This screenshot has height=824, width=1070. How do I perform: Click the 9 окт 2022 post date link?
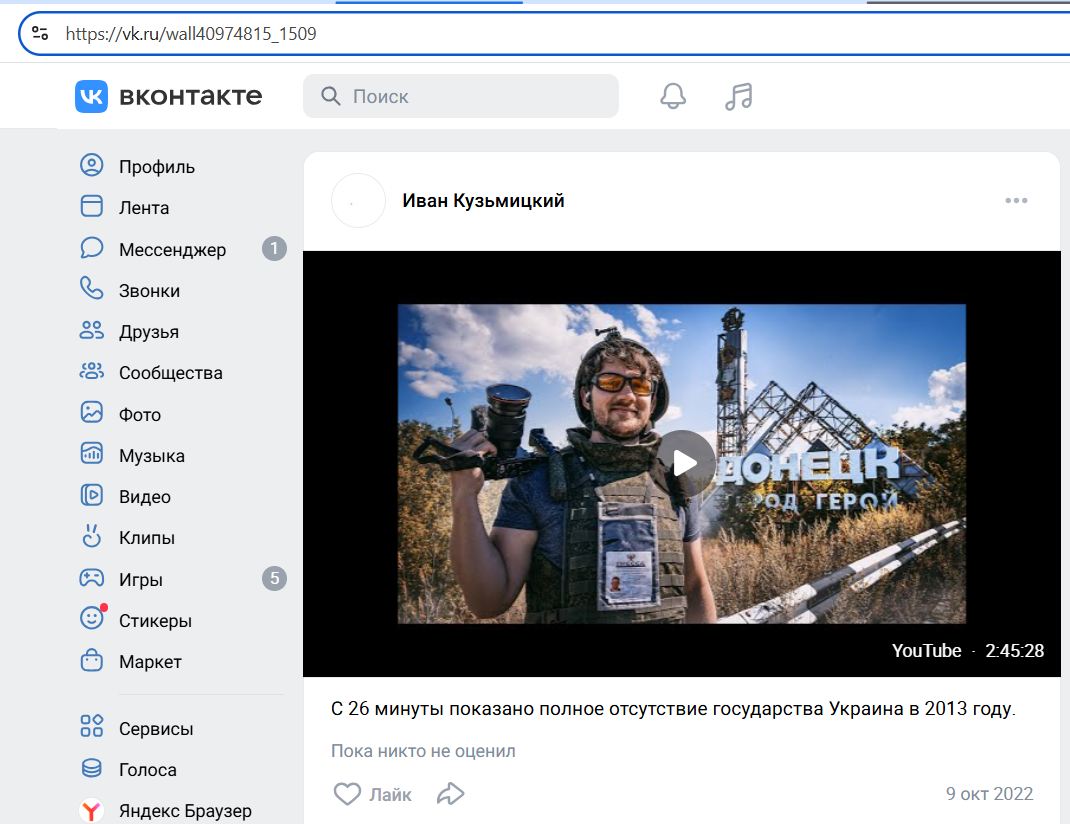989,794
